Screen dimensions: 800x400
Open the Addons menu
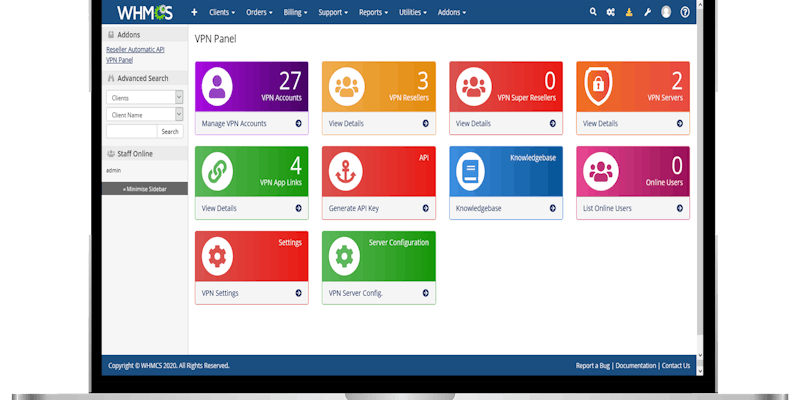[x=452, y=12]
